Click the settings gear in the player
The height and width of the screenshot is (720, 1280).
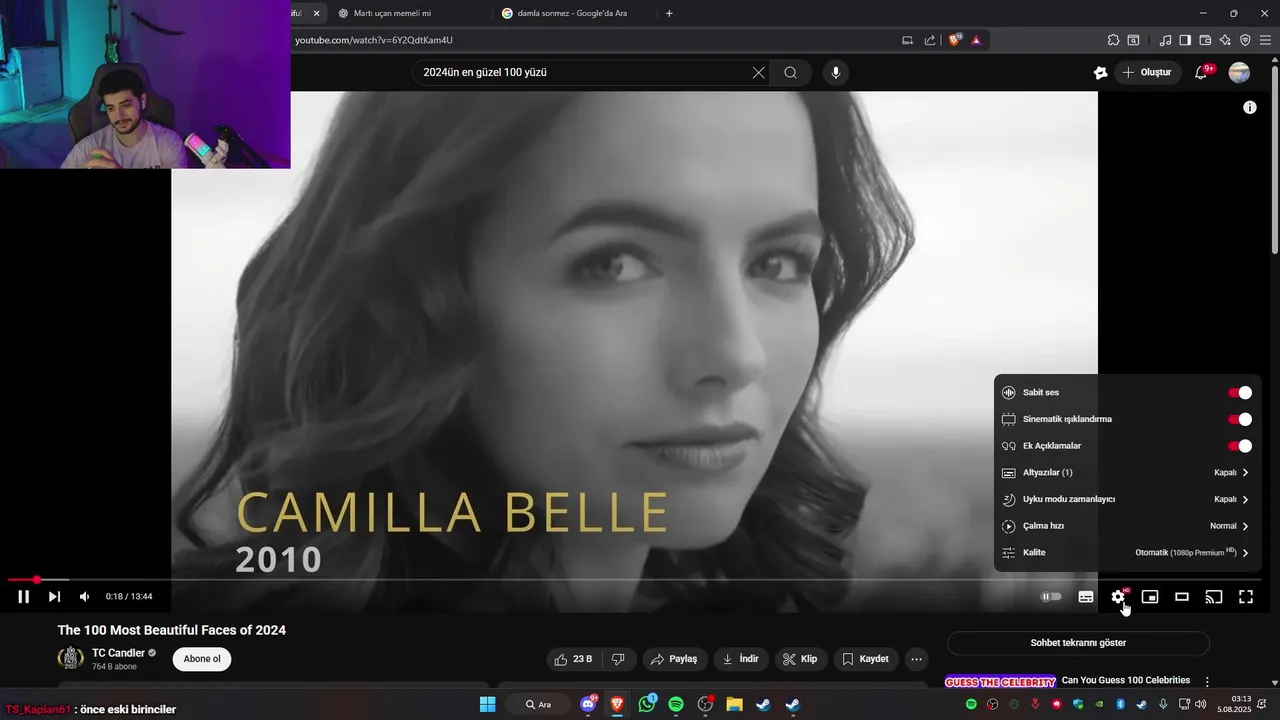1118,597
